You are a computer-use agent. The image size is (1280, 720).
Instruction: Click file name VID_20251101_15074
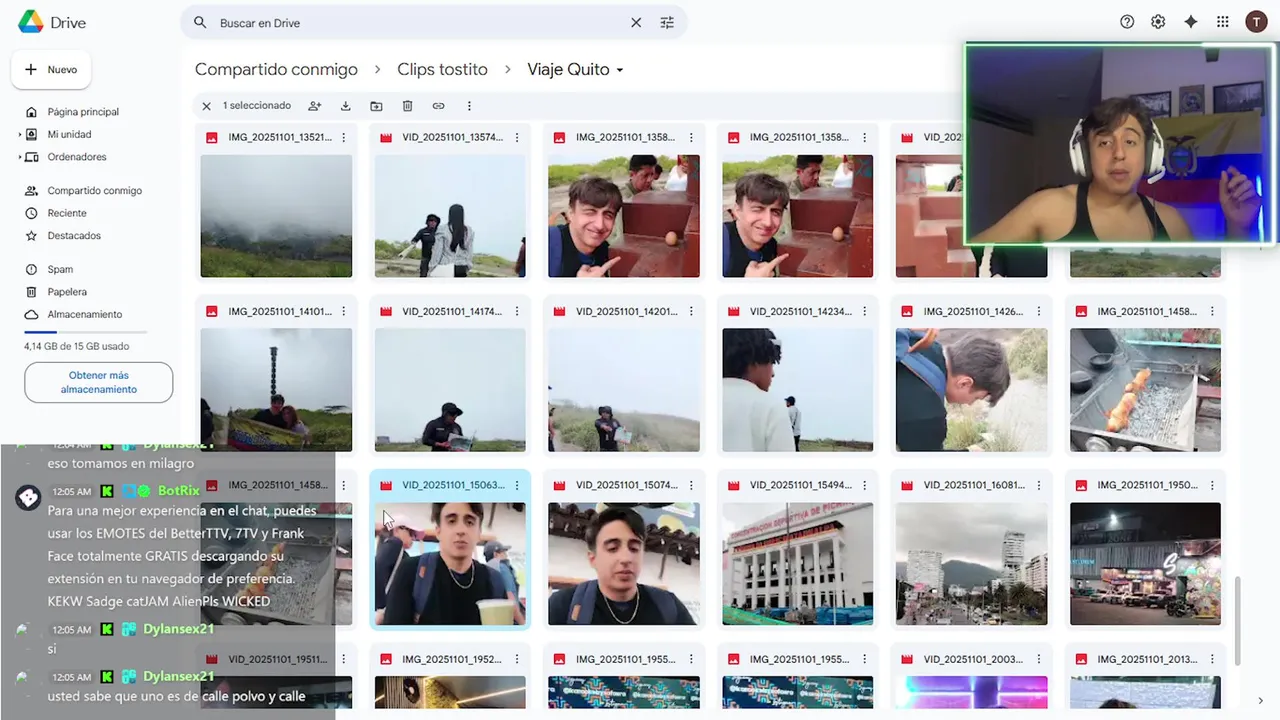[626, 486]
